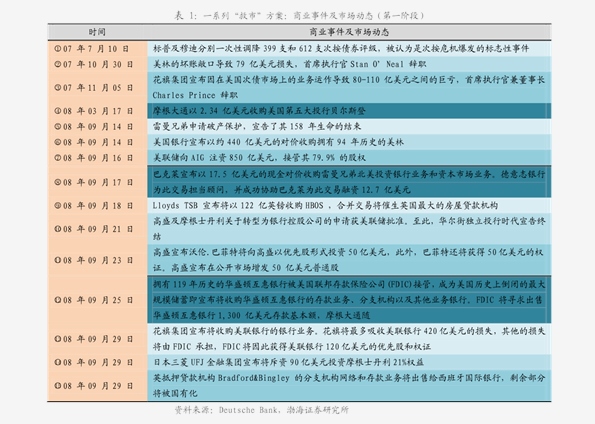
Task: Select the circled number 7 beside 08年09月16日
Action: pyautogui.click(x=57, y=158)
